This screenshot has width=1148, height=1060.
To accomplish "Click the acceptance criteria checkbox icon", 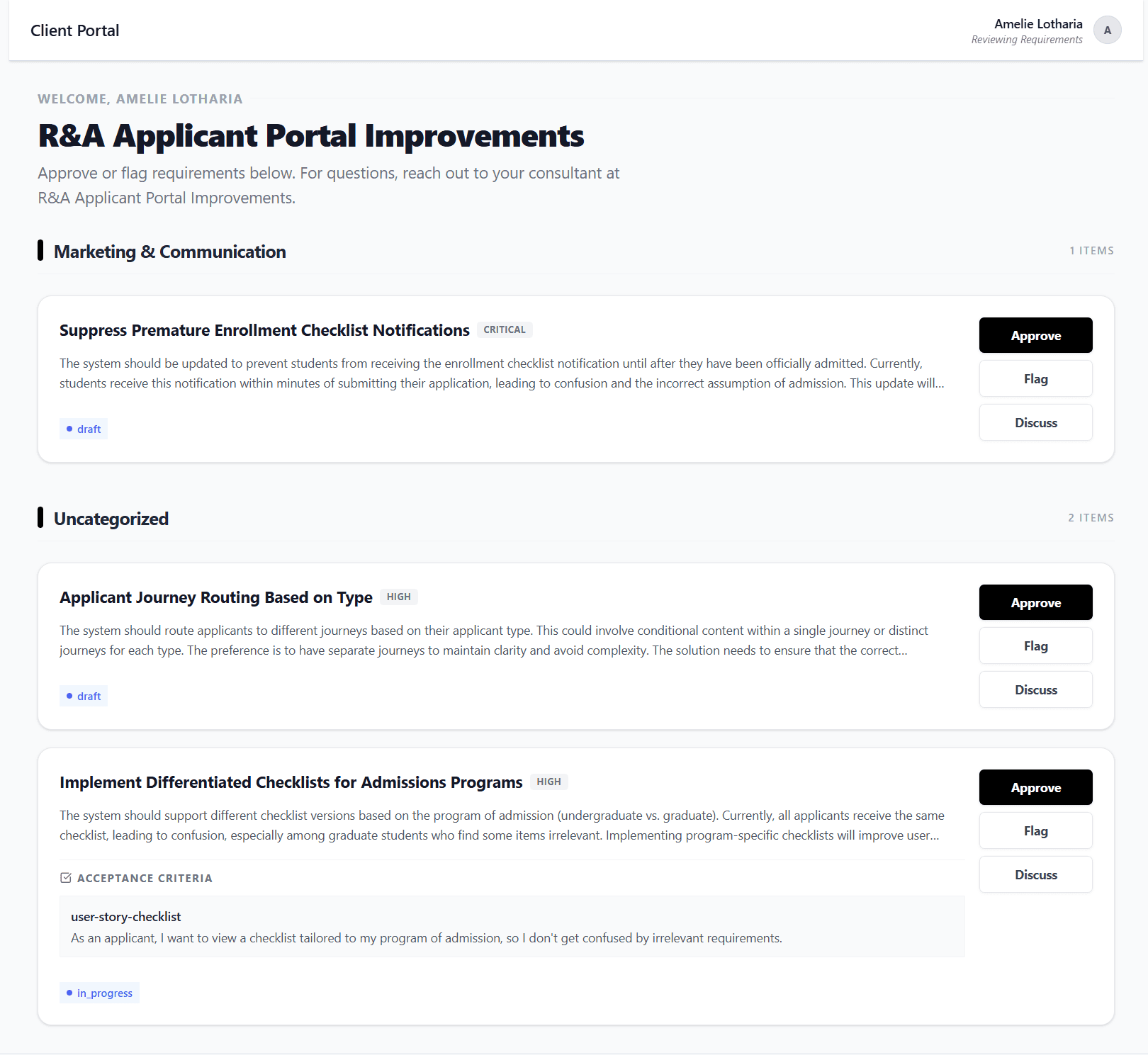I will click(65, 877).
